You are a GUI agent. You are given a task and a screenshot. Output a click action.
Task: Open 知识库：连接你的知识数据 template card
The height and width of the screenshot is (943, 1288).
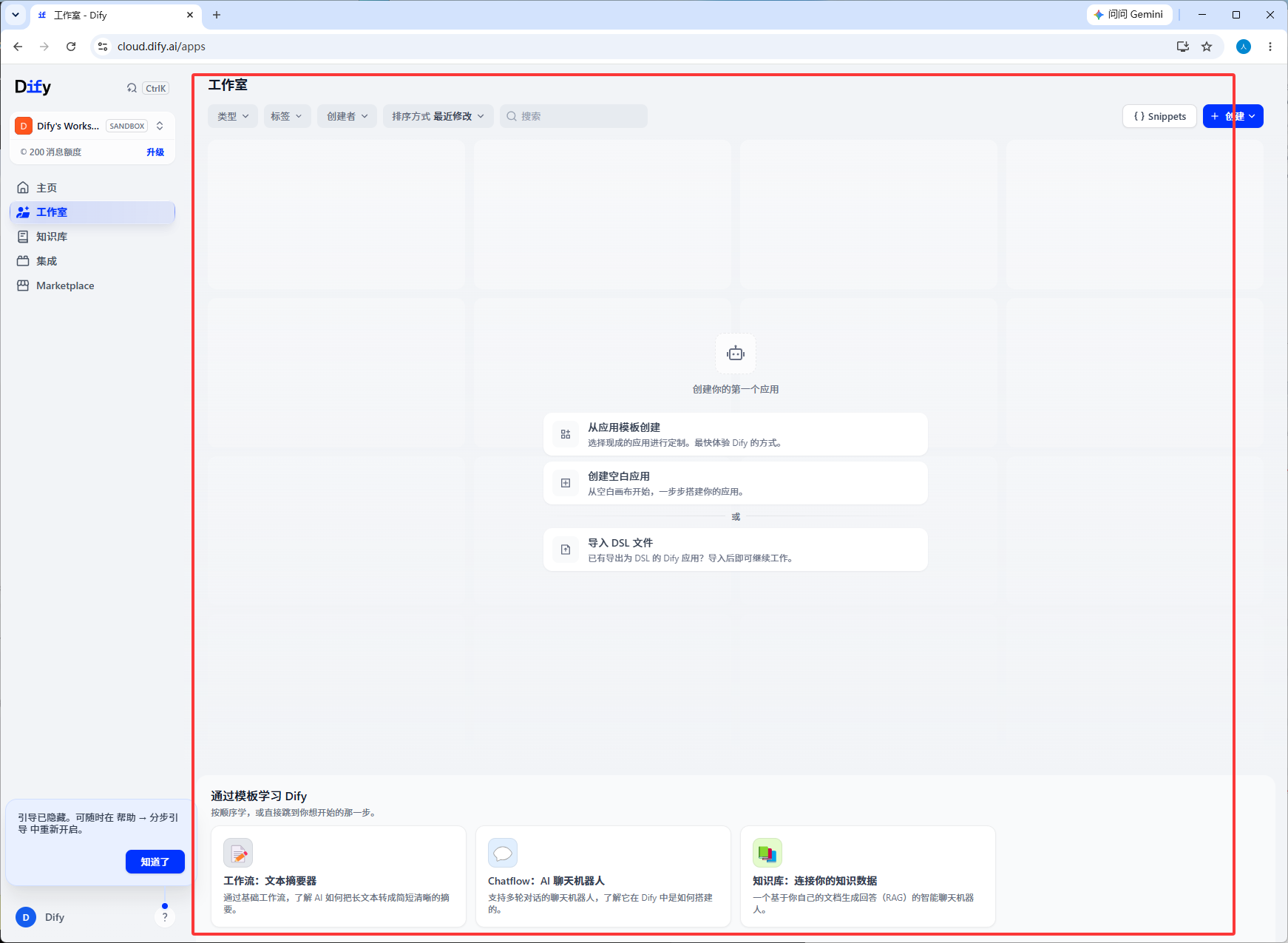coord(868,876)
